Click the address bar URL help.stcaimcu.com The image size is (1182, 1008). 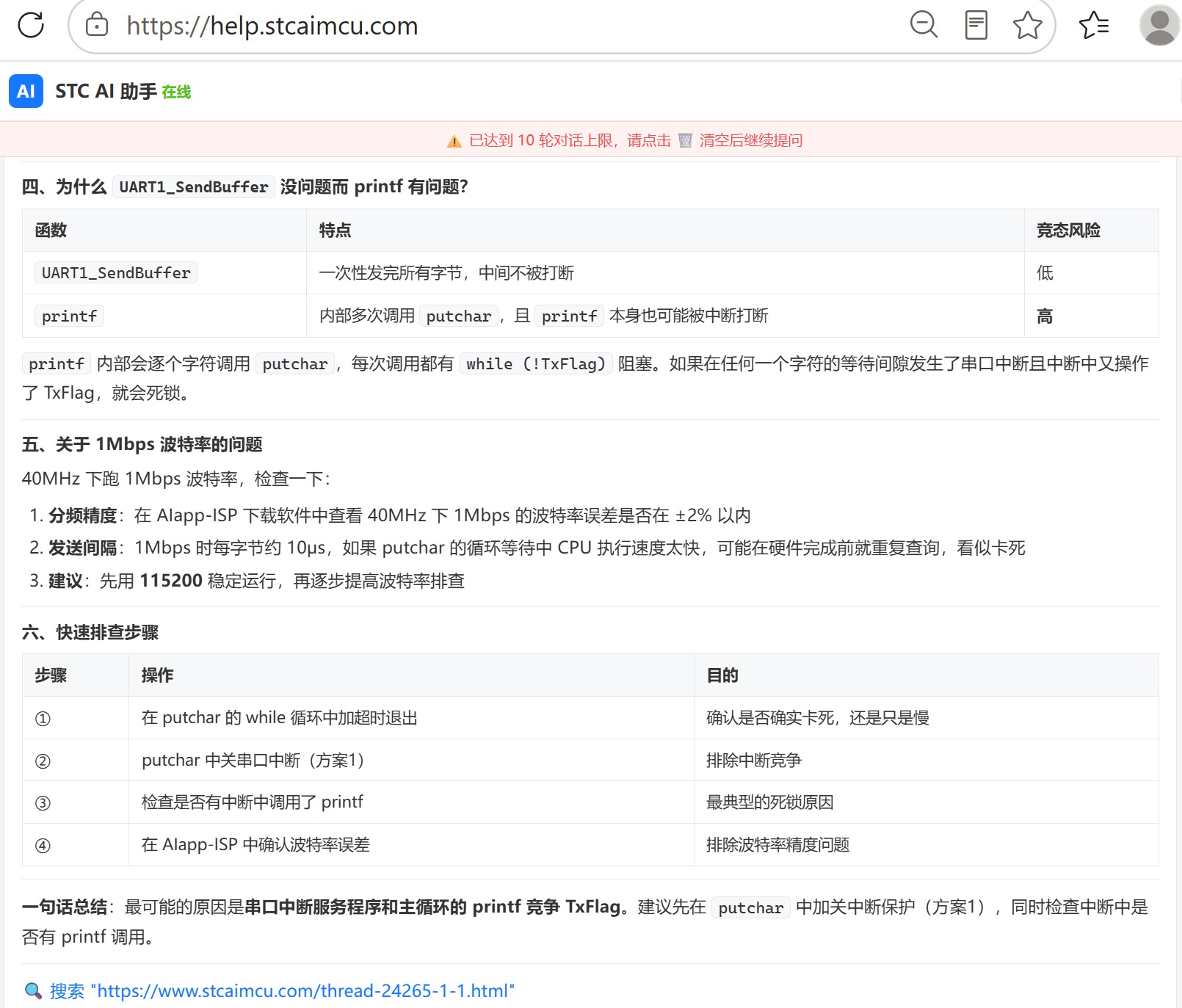click(272, 26)
